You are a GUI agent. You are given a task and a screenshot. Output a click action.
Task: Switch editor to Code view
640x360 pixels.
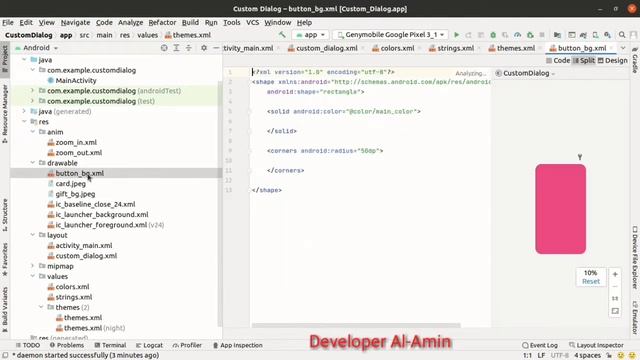coord(558,60)
